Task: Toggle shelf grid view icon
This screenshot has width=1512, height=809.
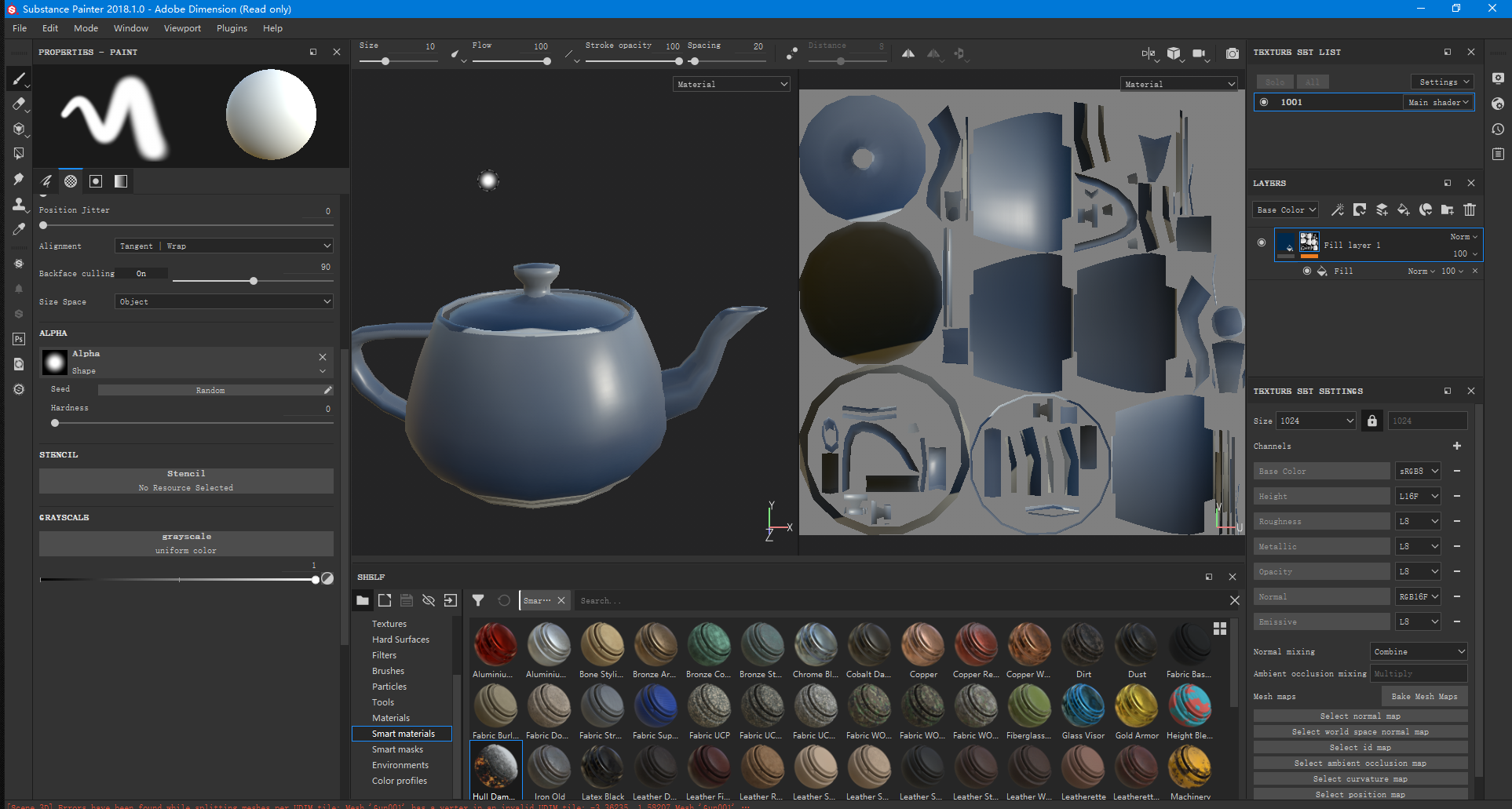Action: pyautogui.click(x=1220, y=629)
